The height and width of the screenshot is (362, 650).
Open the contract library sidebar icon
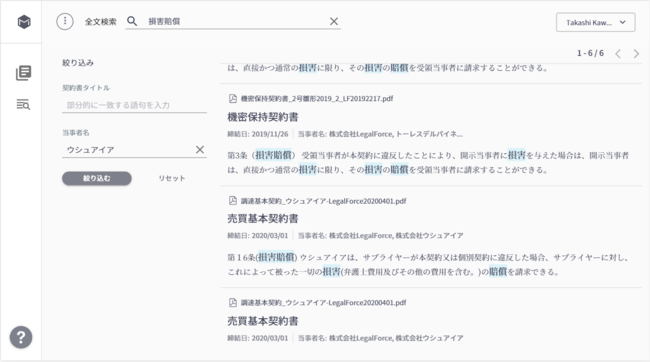coord(24,73)
